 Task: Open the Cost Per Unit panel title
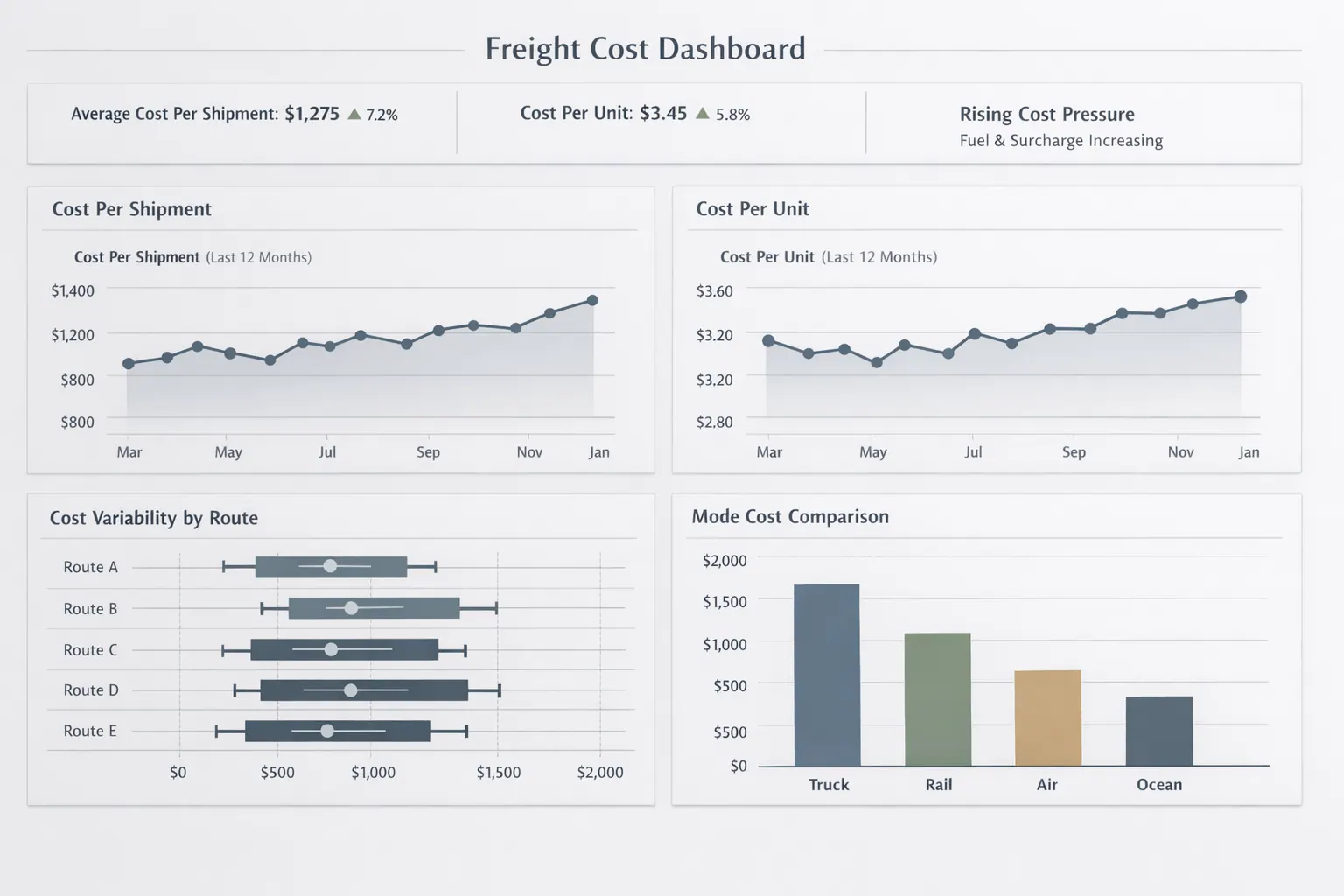click(x=752, y=209)
